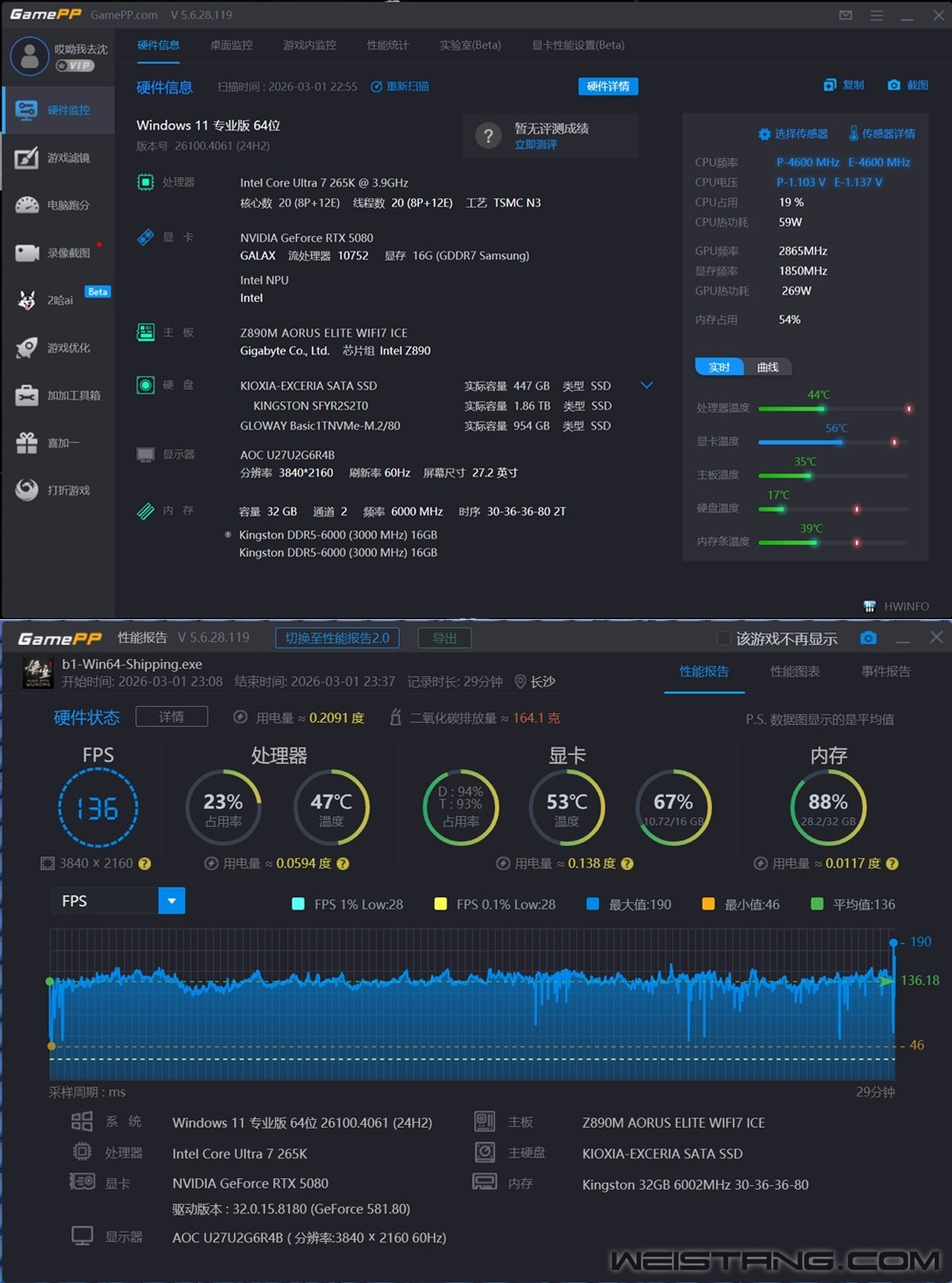Screen dimensions: 952x1283
Task: Click the 传感器详情 thermometer icon
Action: [854, 133]
